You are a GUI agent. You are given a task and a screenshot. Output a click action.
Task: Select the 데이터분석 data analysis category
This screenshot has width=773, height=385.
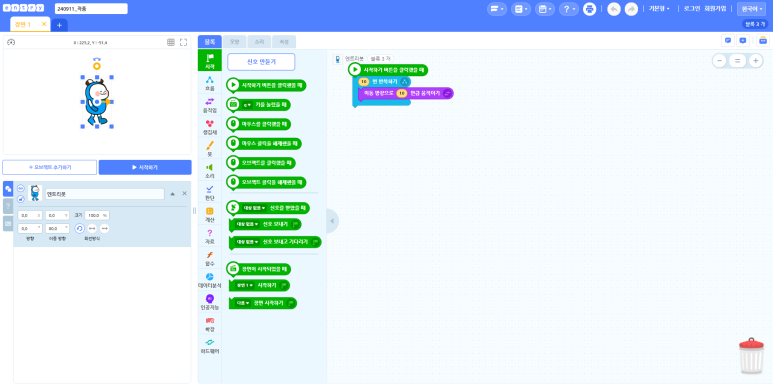(x=210, y=280)
